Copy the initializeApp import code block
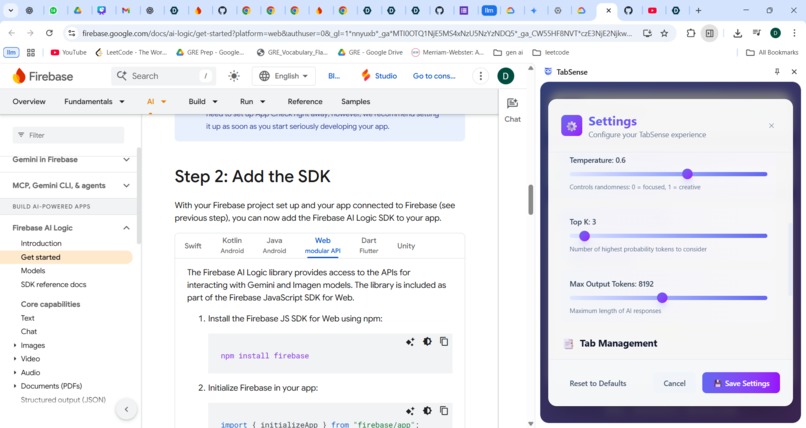806x428 pixels. click(x=444, y=411)
